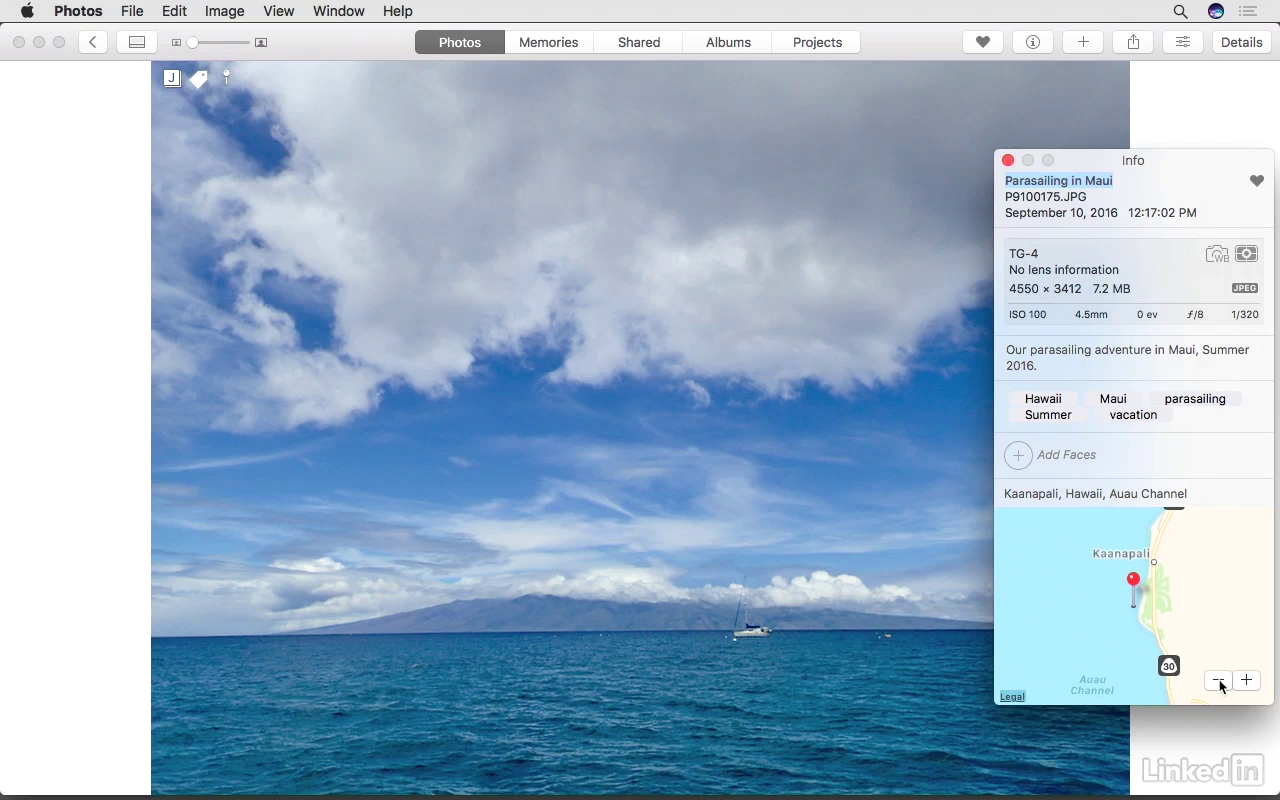
Task: Favorite the photo with toolbar heart
Action: point(983,42)
